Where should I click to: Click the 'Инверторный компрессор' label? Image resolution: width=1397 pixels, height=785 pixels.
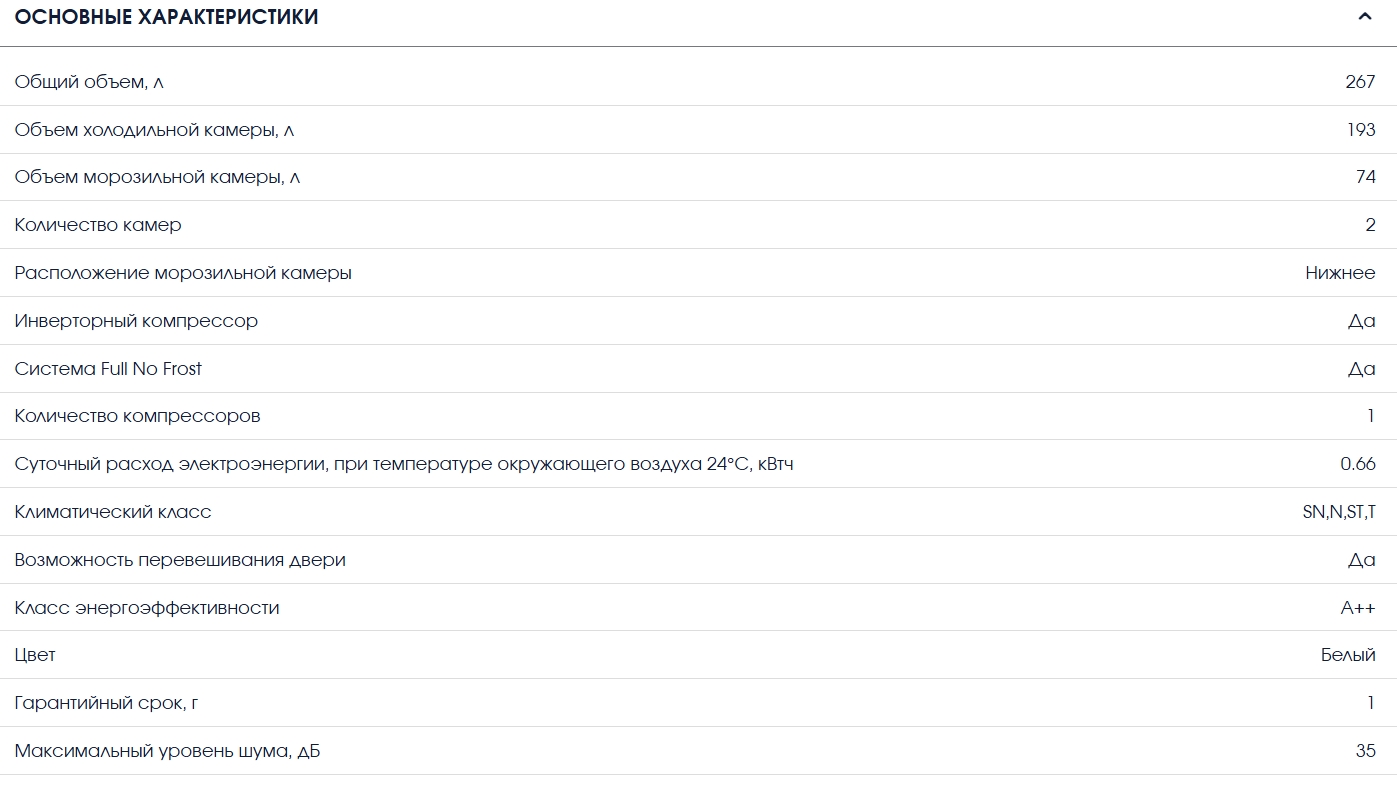tap(136, 321)
